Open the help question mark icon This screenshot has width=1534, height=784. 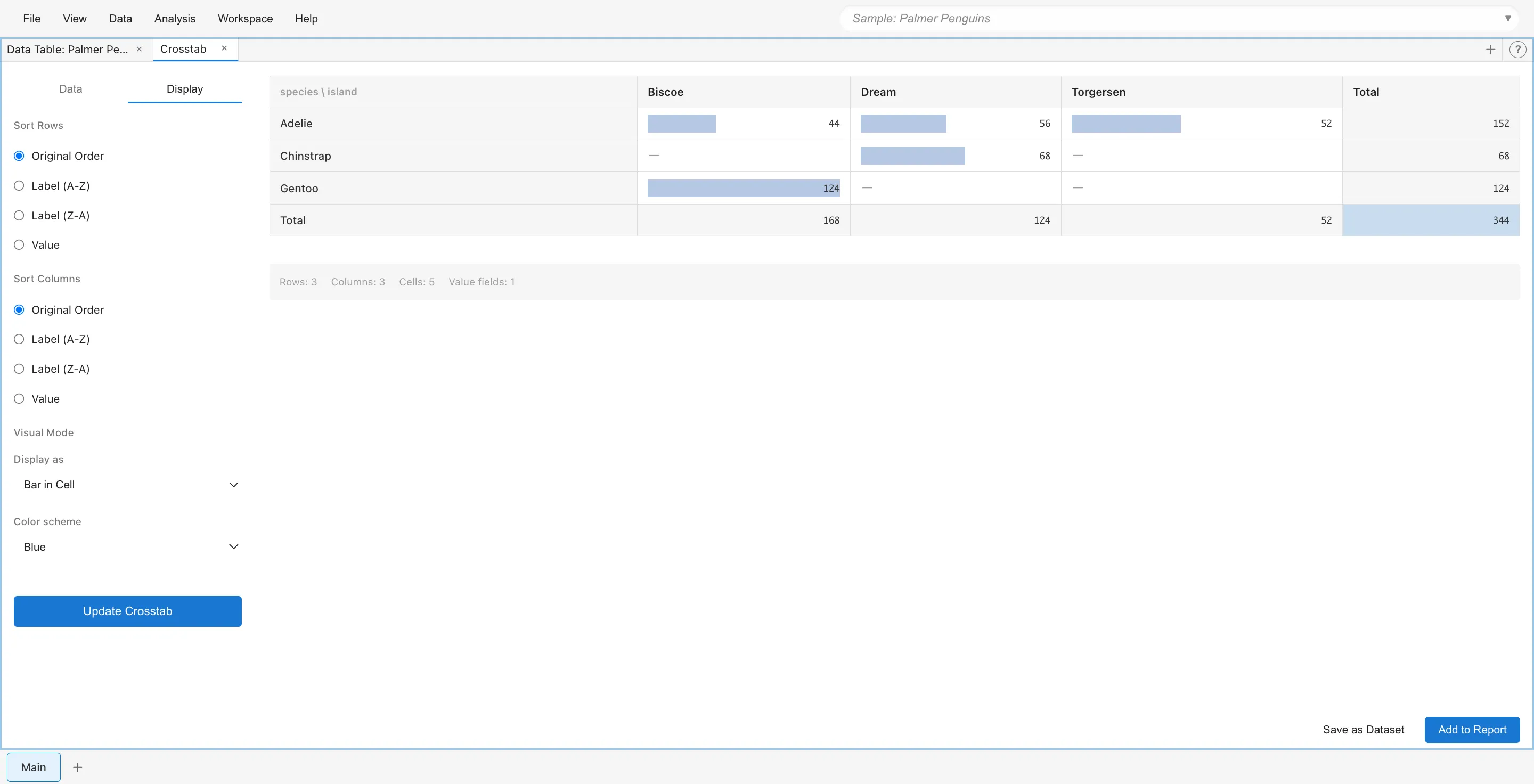coord(1517,50)
